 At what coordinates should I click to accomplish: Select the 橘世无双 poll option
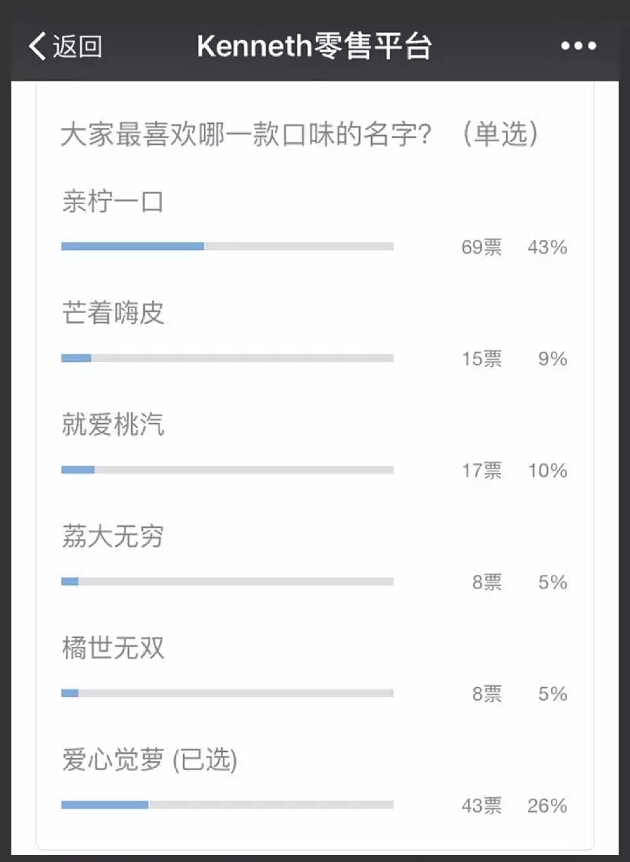click(x=112, y=649)
